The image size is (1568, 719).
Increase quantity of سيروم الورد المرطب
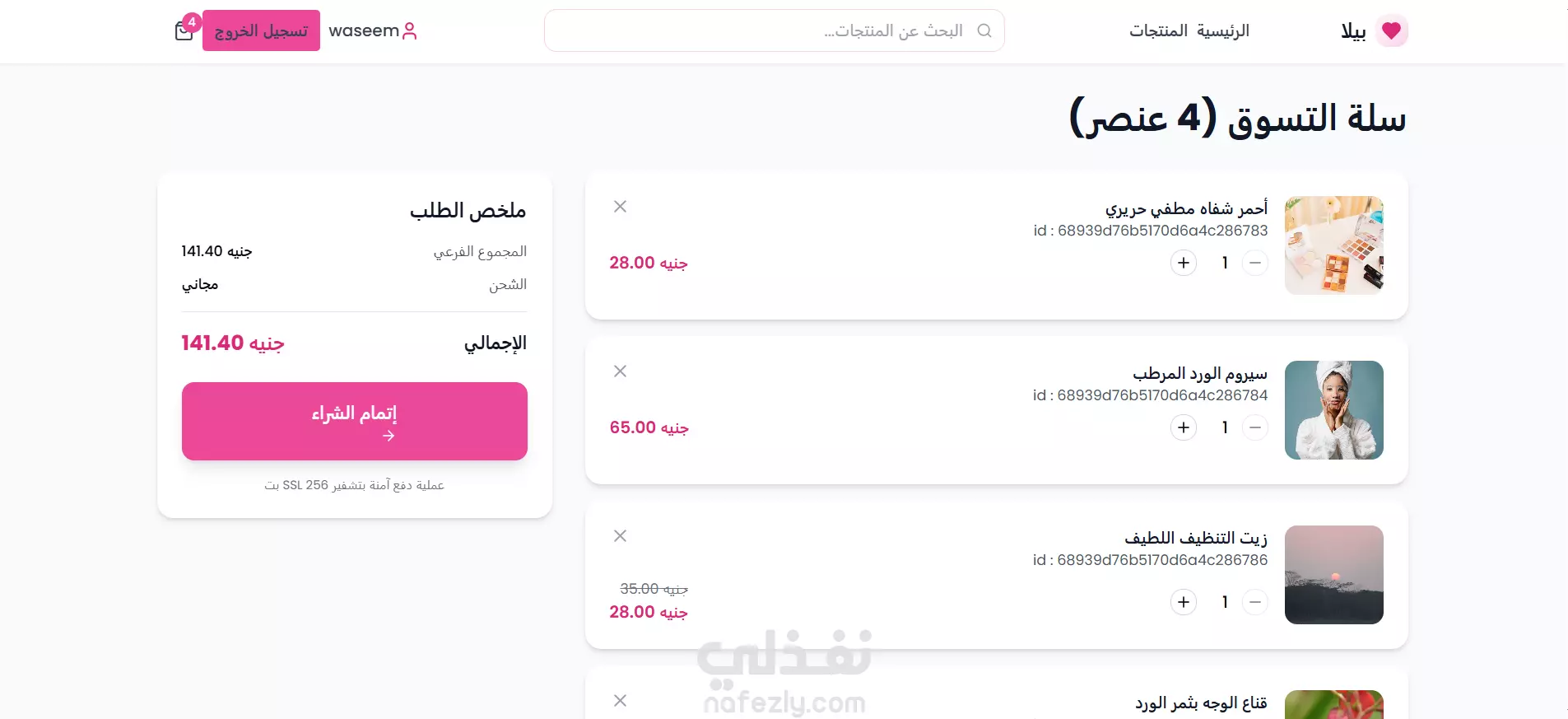tap(1184, 427)
